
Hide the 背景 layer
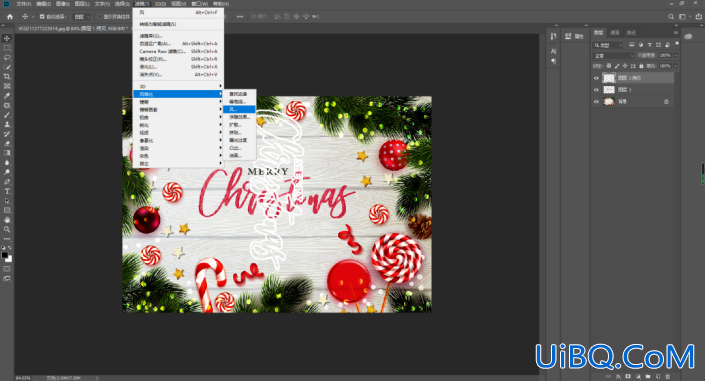pyautogui.click(x=597, y=102)
